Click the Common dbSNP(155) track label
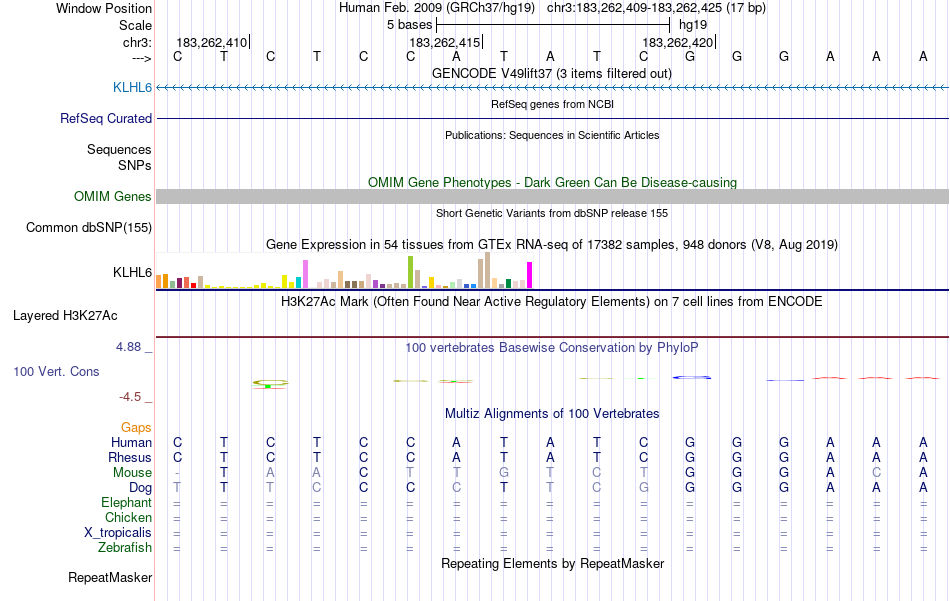 click(88, 227)
